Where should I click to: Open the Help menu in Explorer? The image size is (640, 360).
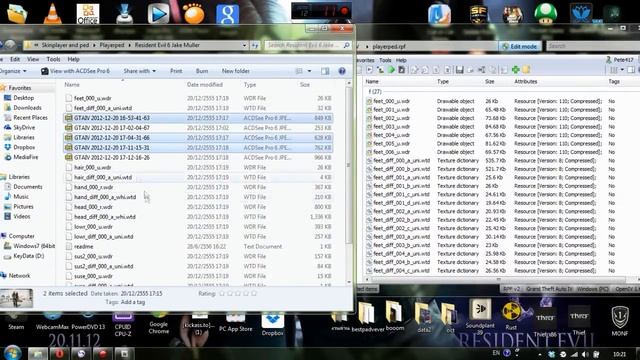[73, 59]
